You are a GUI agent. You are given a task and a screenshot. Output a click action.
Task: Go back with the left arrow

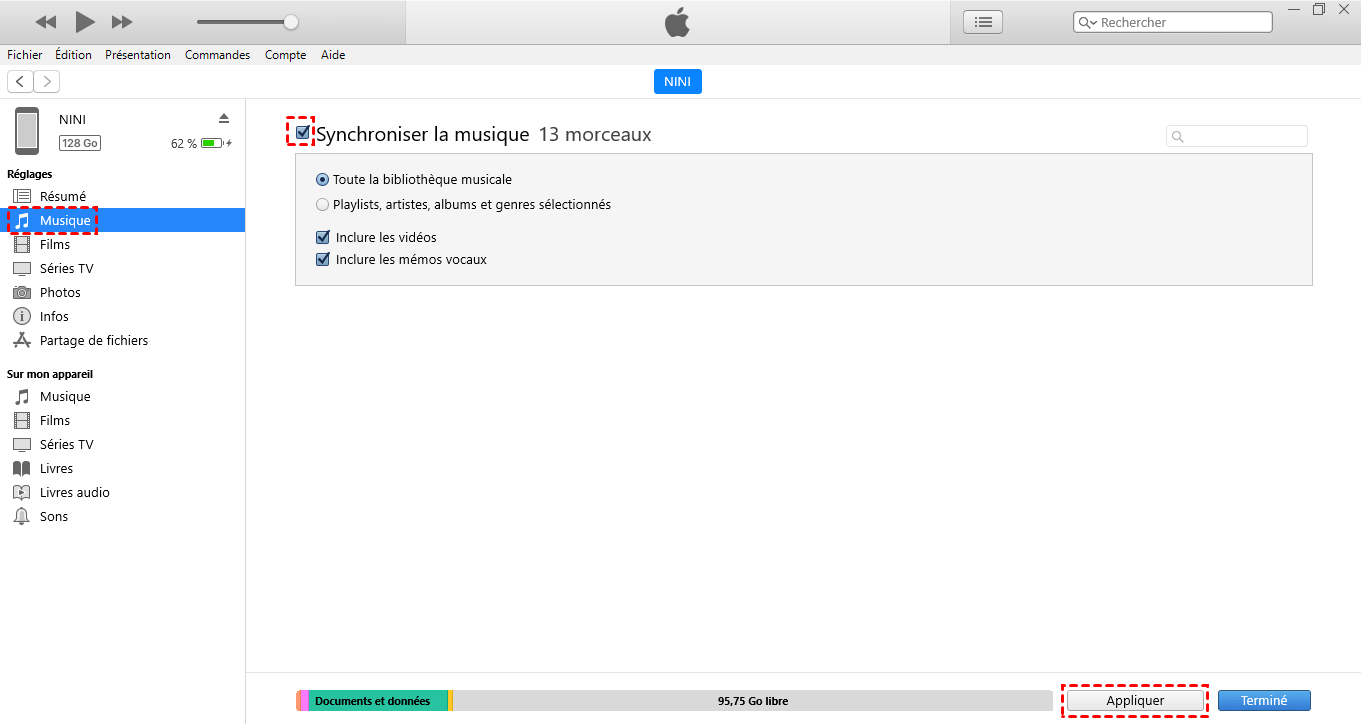pyautogui.click(x=20, y=81)
